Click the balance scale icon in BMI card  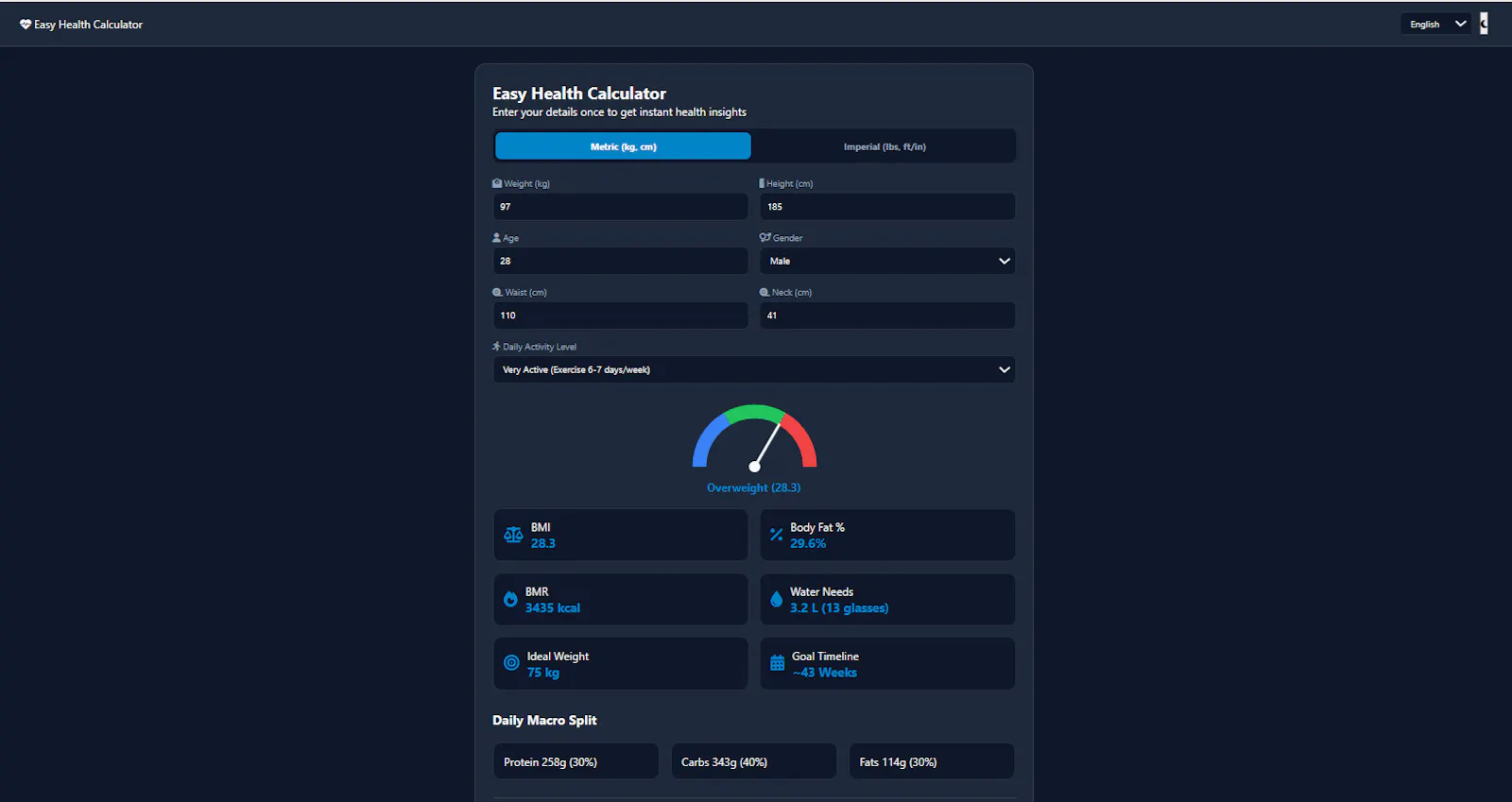[513, 535]
